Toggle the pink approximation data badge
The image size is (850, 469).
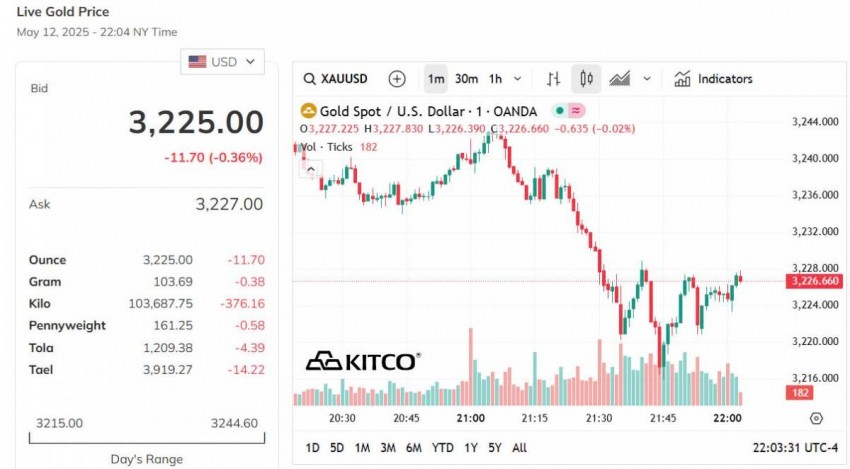tap(578, 110)
